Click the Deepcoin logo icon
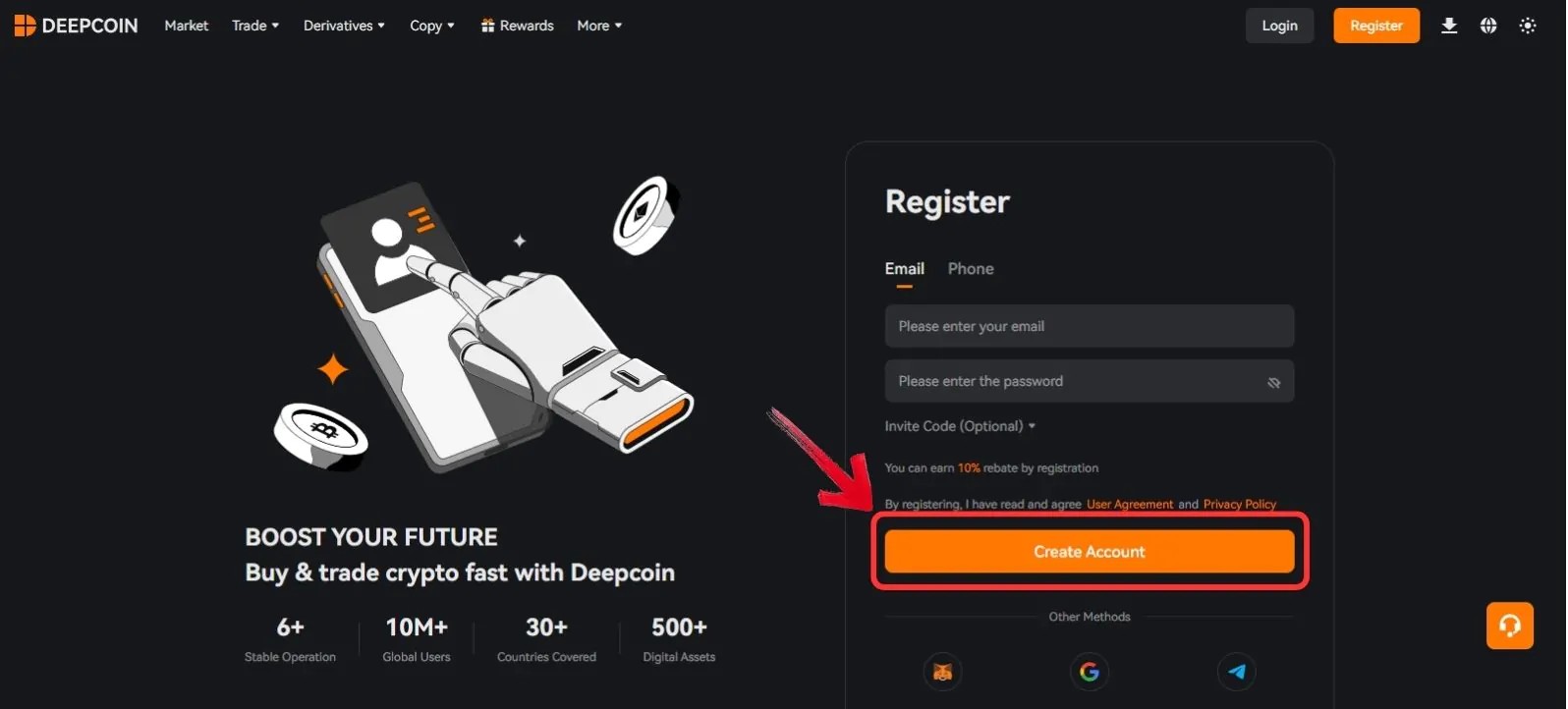Viewport: 1568px width, 709px height. point(25,25)
